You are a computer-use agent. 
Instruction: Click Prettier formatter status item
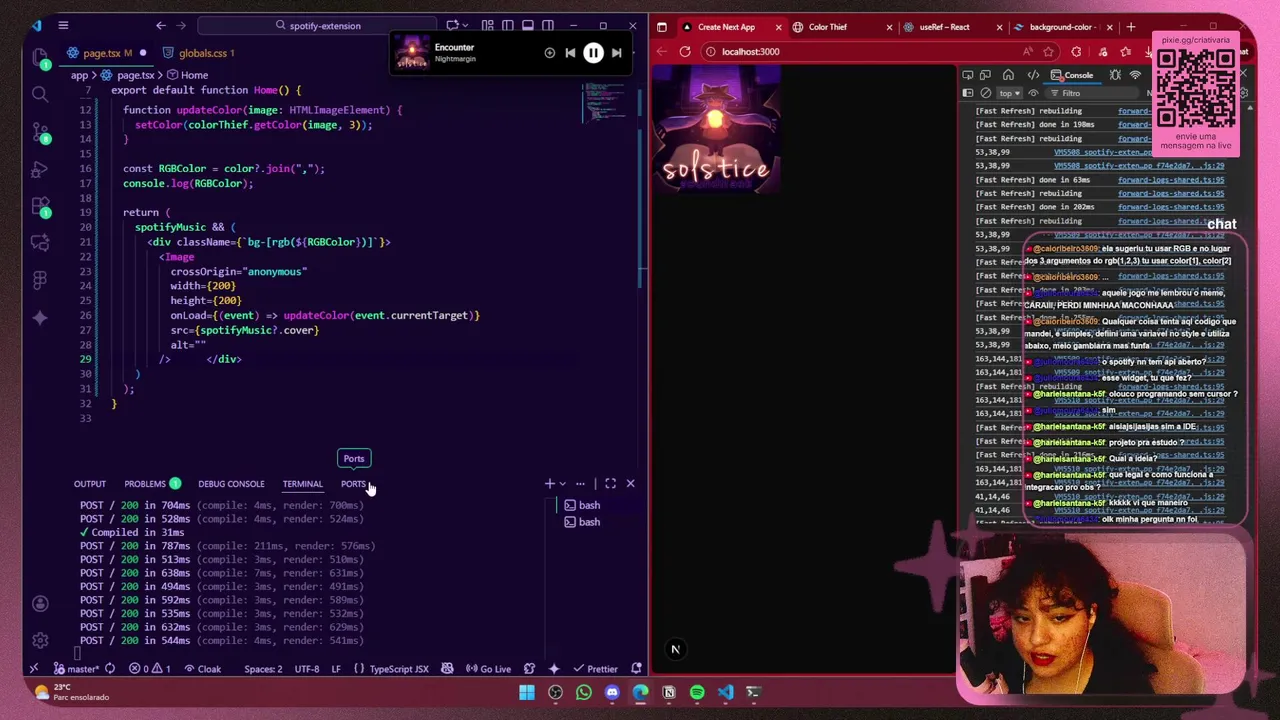pos(596,669)
